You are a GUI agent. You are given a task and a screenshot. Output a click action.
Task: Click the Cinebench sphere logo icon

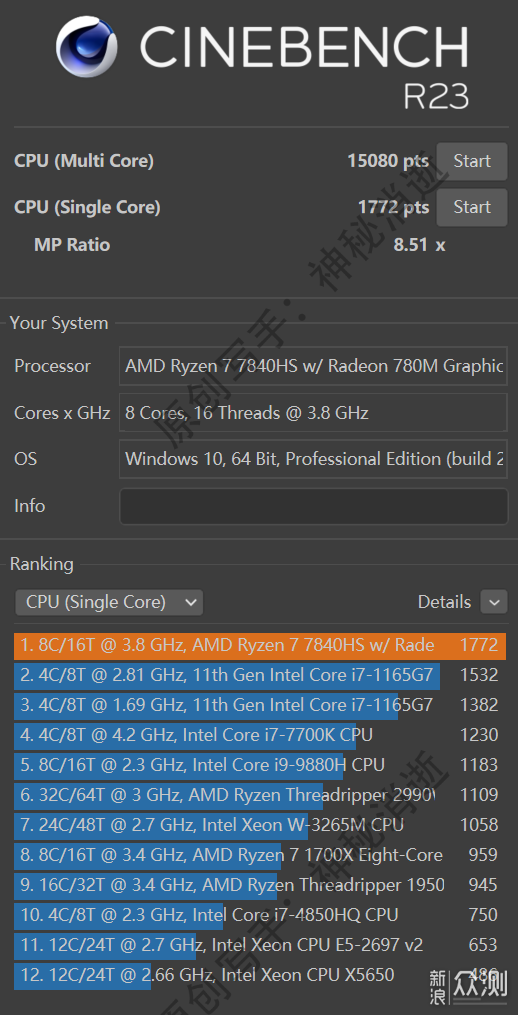click(x=87, y=47)
